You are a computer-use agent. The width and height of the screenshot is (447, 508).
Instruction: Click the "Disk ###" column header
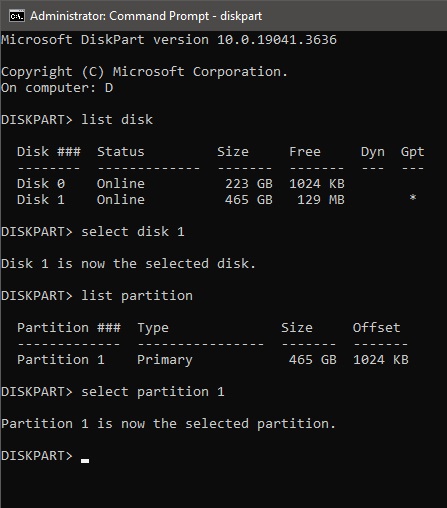[x=49, y=152]
